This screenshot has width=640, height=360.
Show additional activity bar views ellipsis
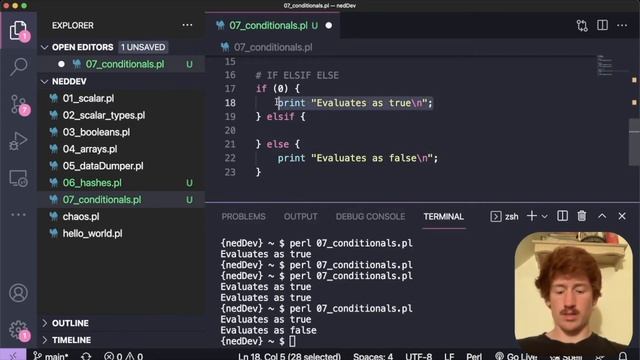coord(18,214)
